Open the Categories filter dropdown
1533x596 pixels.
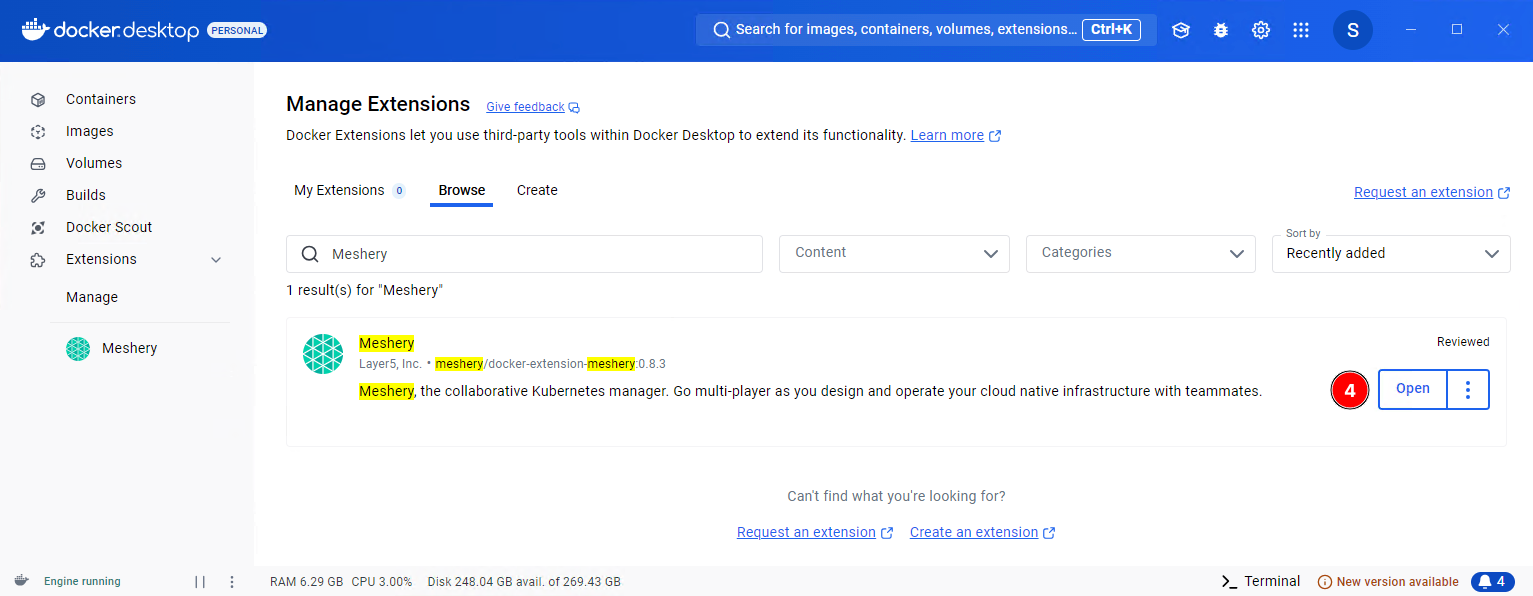pyautogui.click(x=1140, y=253)
